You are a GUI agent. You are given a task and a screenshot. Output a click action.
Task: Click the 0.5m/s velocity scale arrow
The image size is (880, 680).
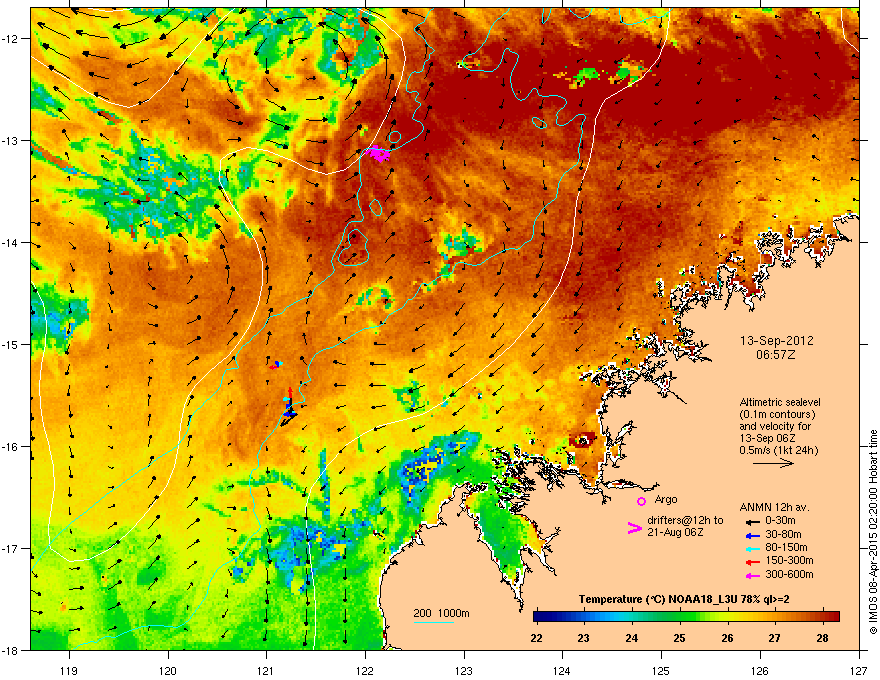click(773, 463)
